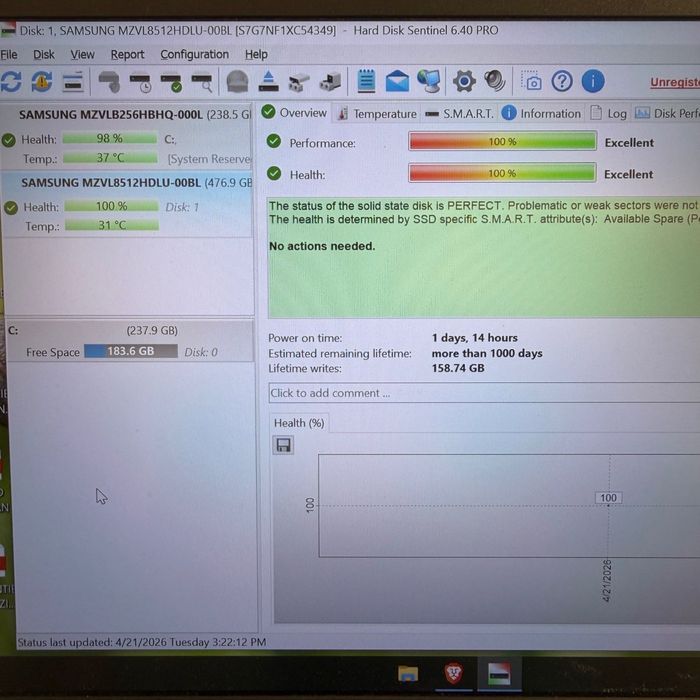This screenshot has height=700, width=700.
Task: Click the gray dome disk icon
Action: click(x=237, y=82)
